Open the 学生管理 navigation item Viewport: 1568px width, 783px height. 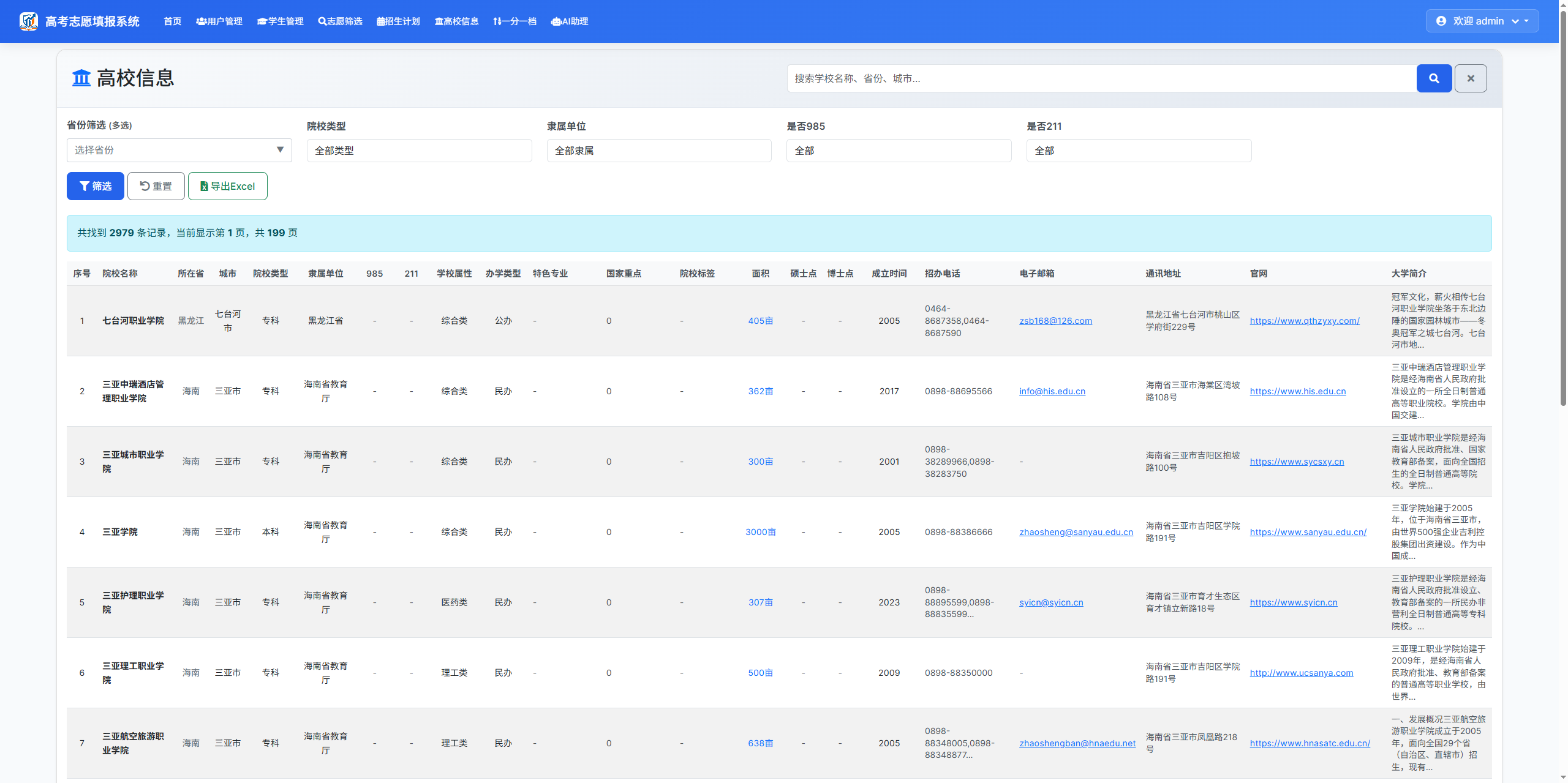pyautogui.click(x=281, y=21)
